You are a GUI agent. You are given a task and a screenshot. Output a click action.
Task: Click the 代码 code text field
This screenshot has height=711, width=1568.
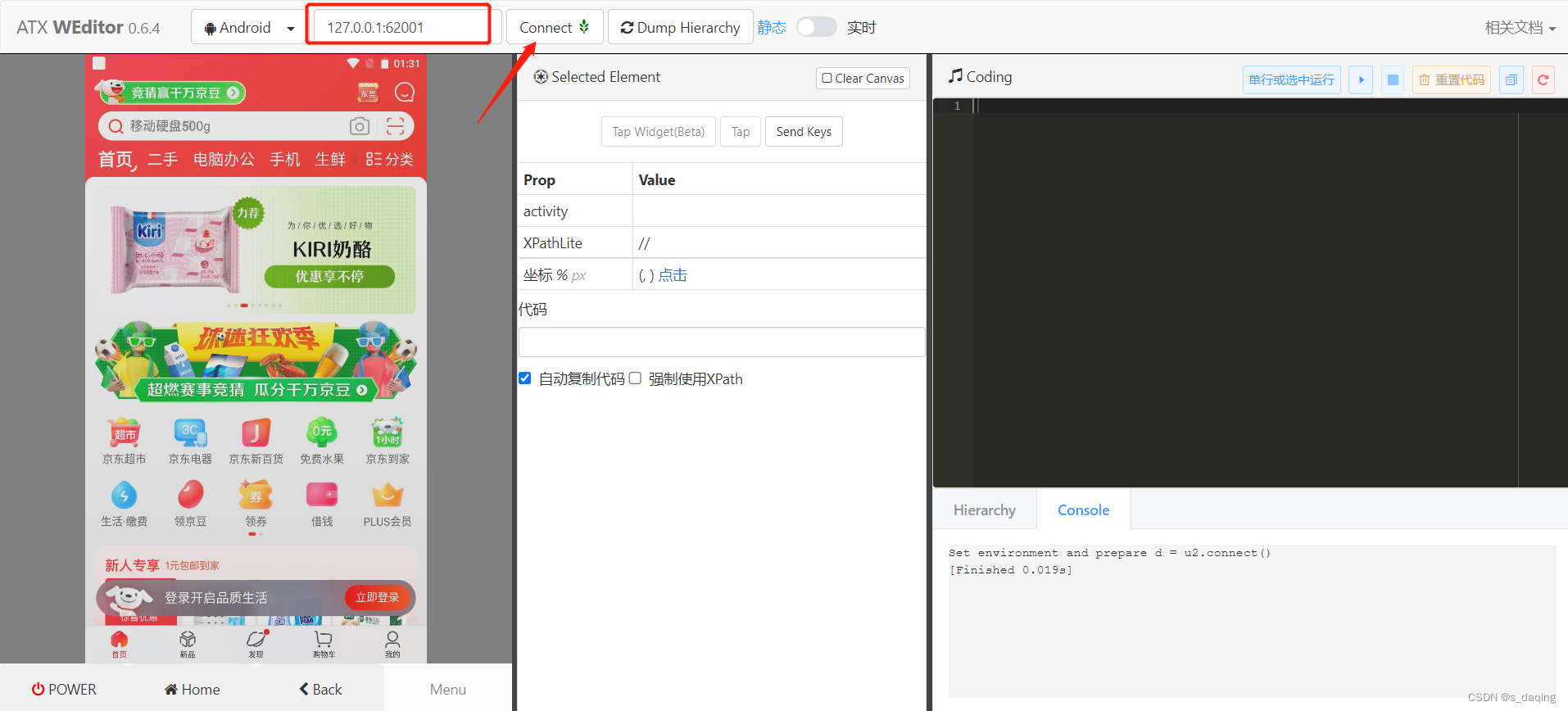722,342
